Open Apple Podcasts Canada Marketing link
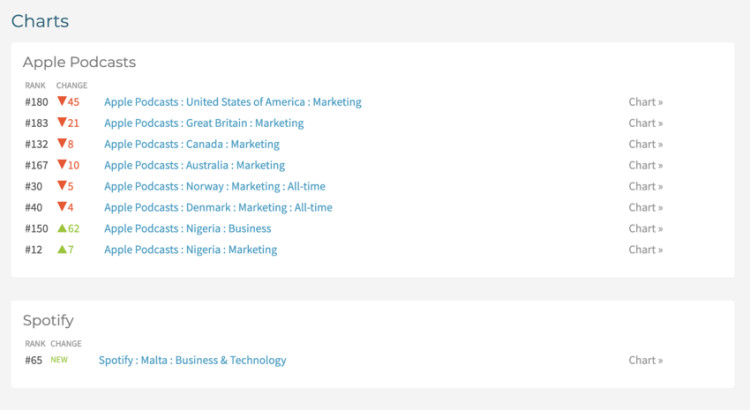750x410 pixels. point(192,144)
